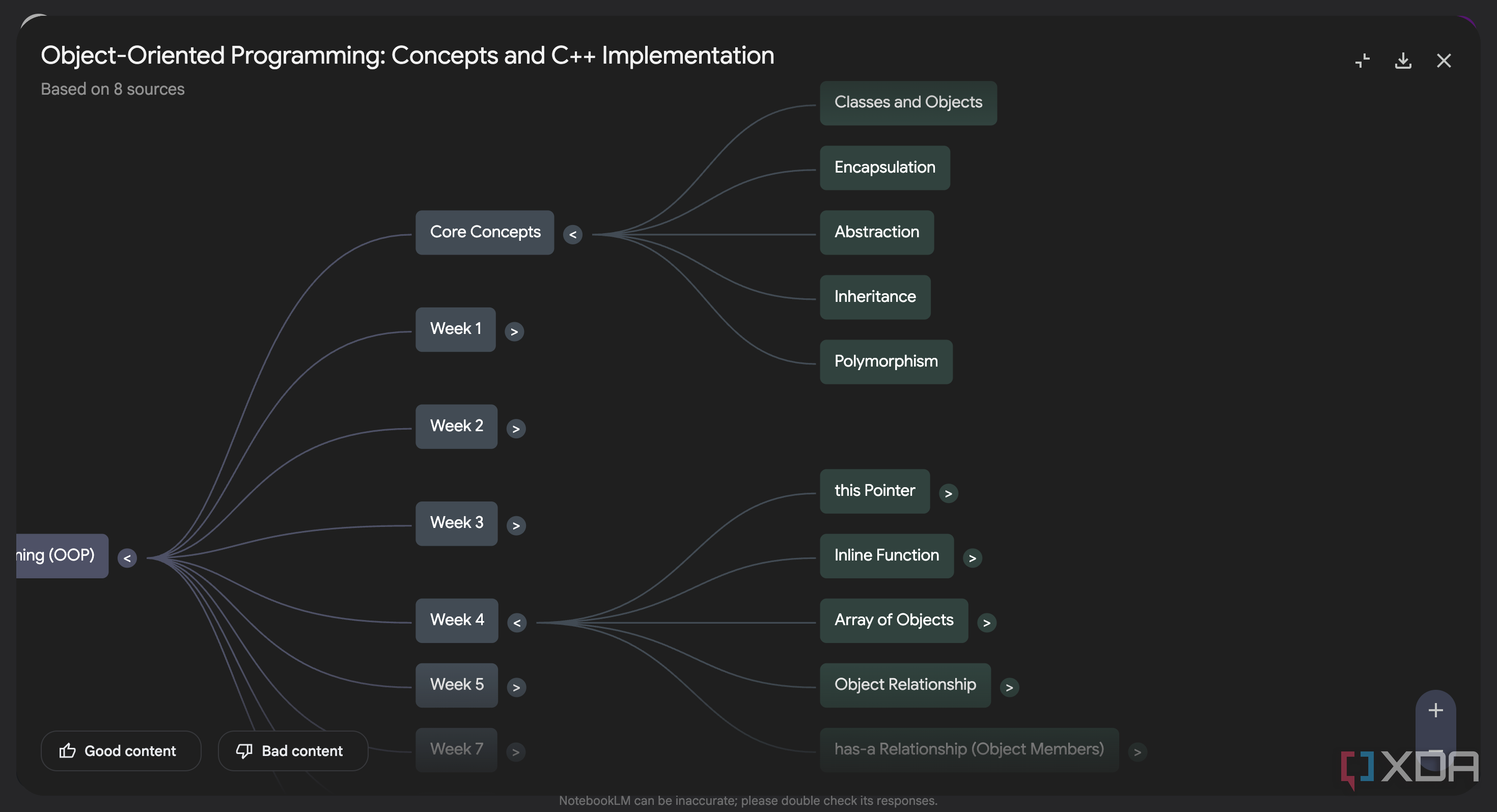Image resolution: width=1497 pixels, height=812 pixels.
Task: Zoom in with the plus button
Action: (1435, 709)
